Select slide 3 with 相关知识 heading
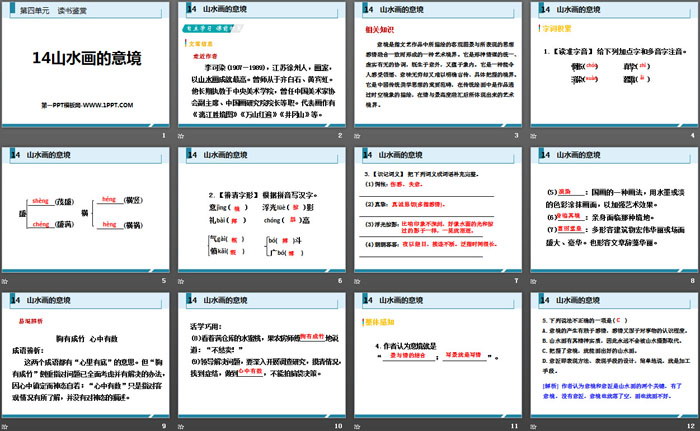 (438, 65)
